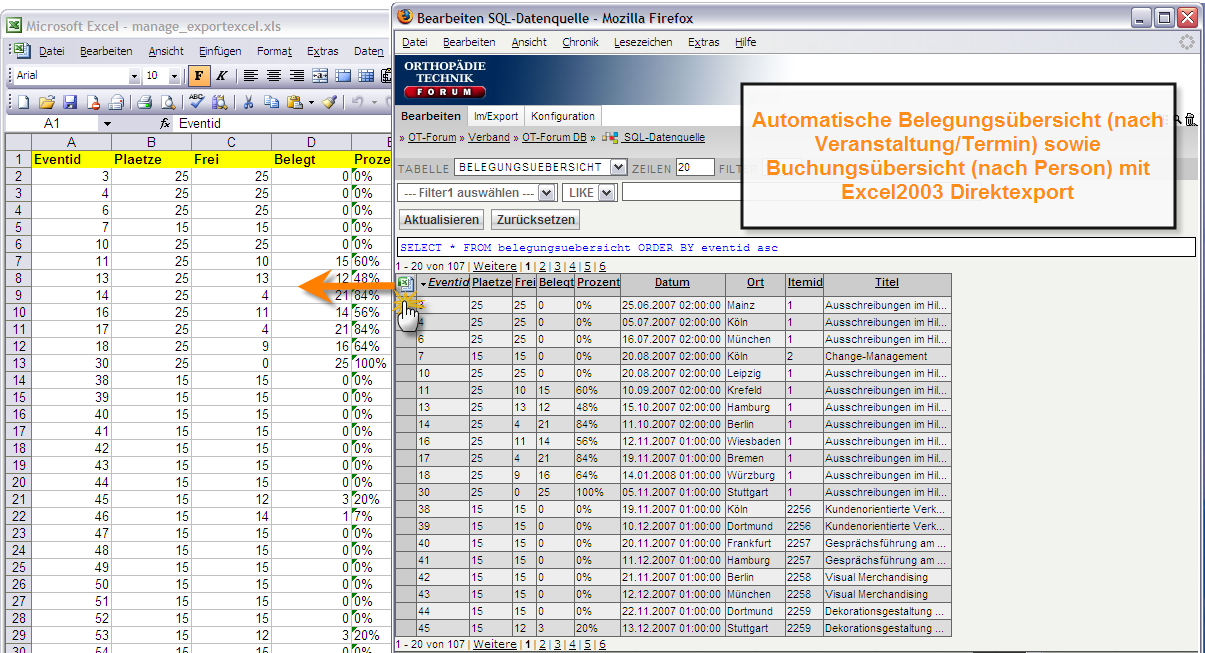Sort table by the Prozent column

click(x=598, y=283)
